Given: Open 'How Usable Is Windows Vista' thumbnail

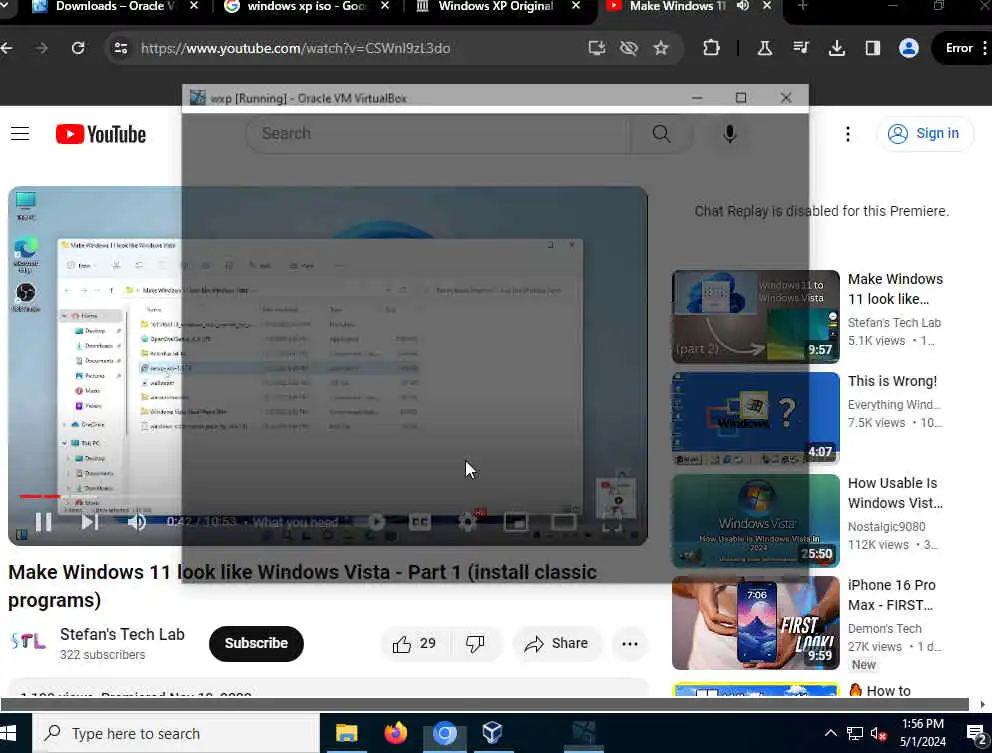Looking at the screenshot, I should [x=755, y=521].
